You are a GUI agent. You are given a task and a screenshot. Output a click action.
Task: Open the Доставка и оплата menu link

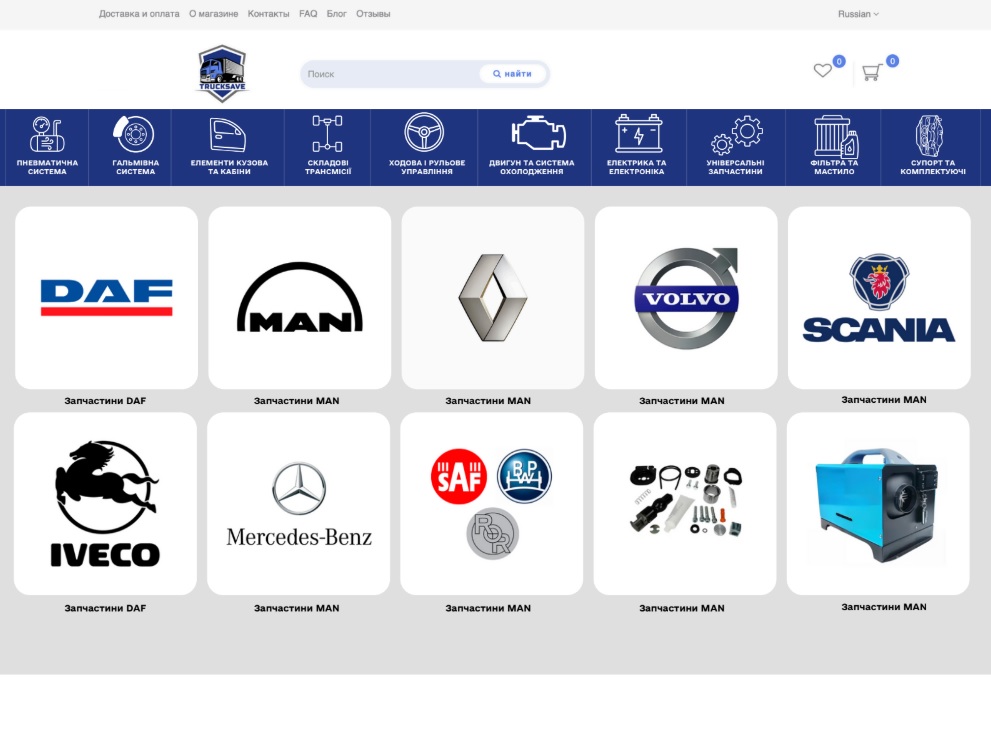pos(139,14)
